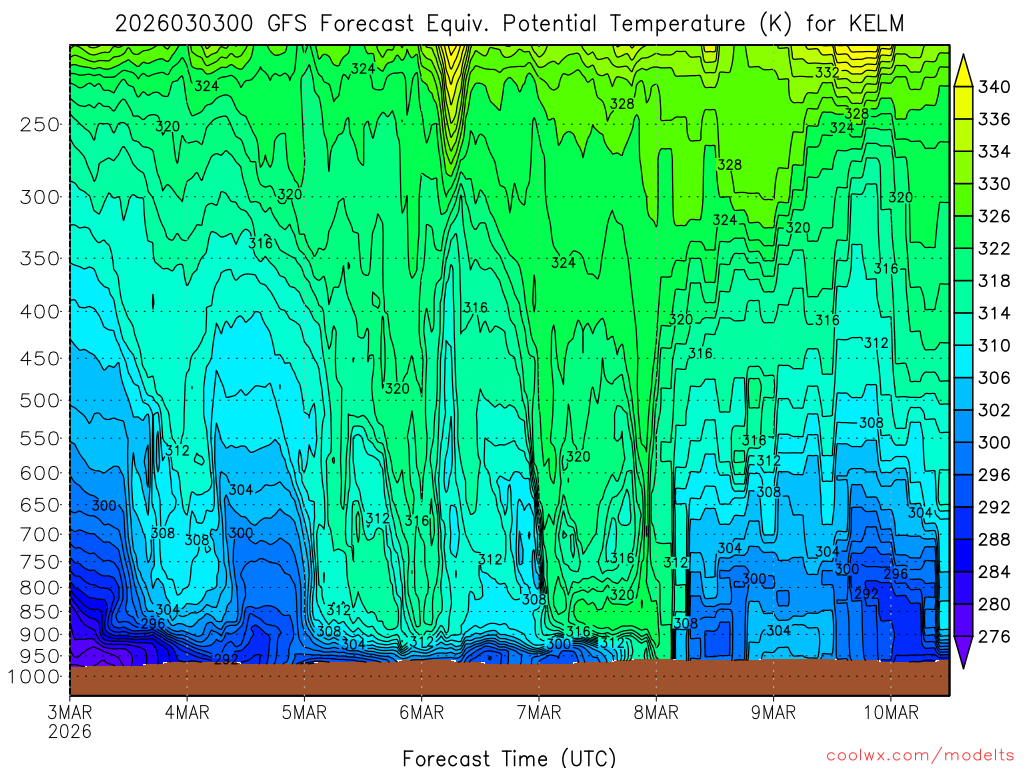Select the 10MAR time axis label
This screenshot has height=768, width=1024.
[891, 712]
